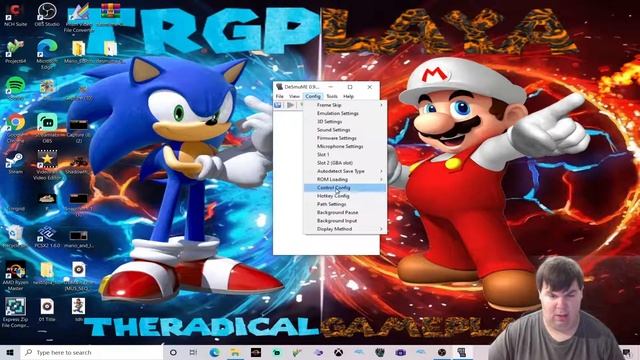
Task: Select Control Config from the Config menu
Action: tap(345, 188)
